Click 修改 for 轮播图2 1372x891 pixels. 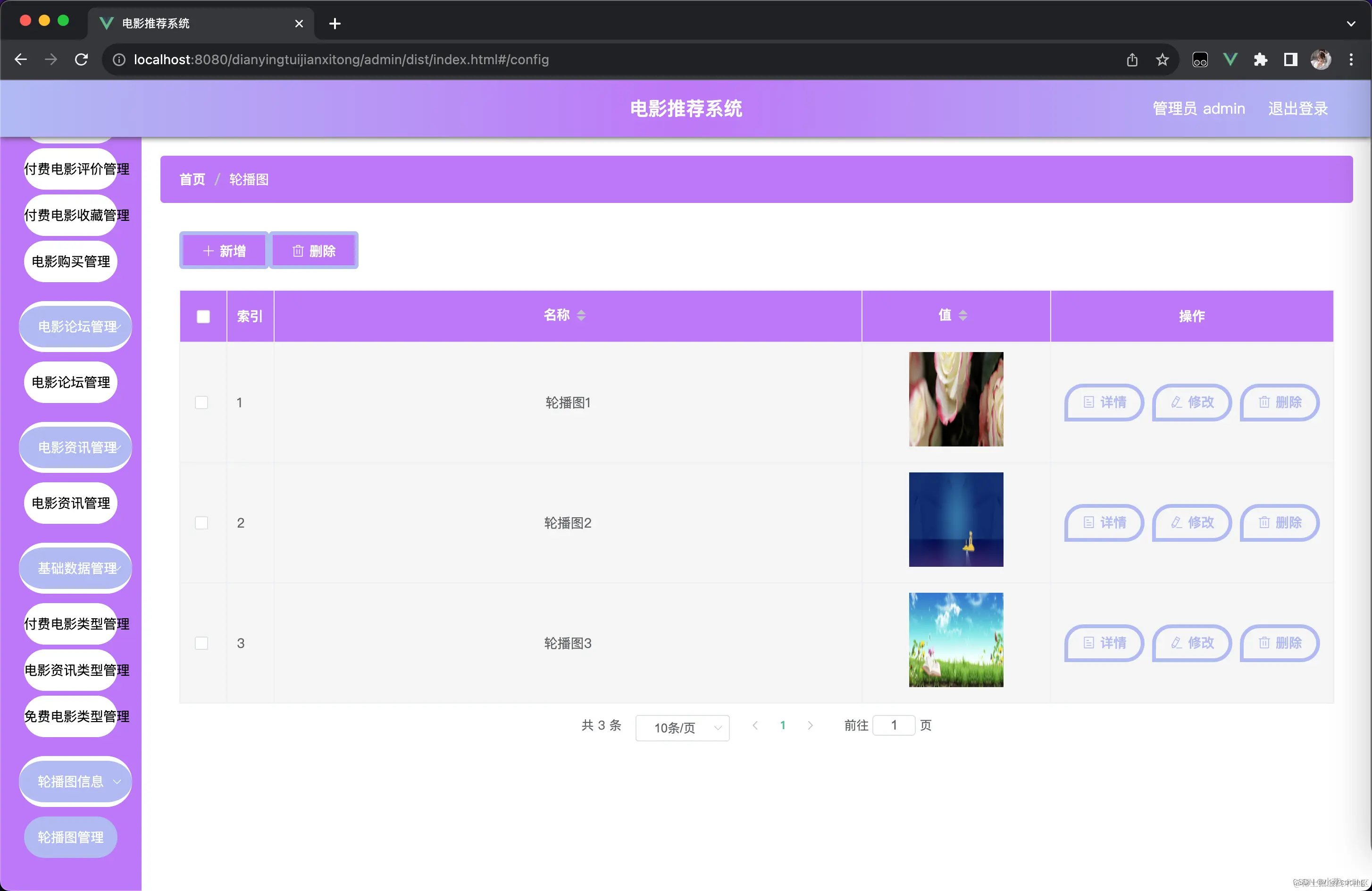point(1192,522)
